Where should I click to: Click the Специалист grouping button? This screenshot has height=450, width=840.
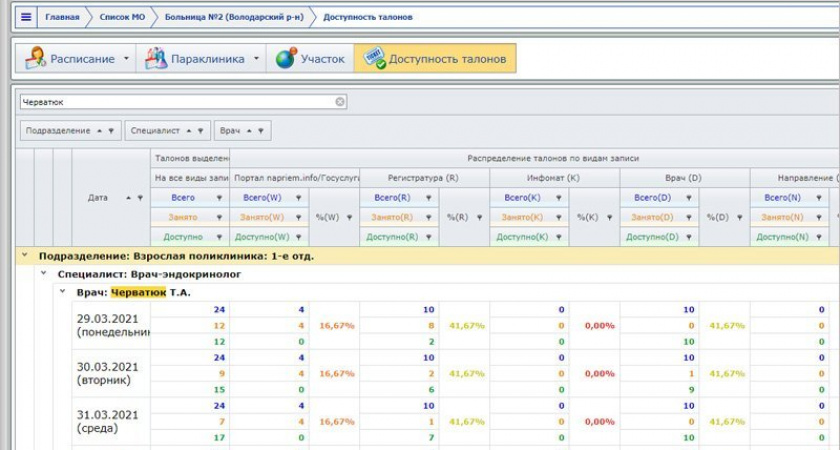167,131
